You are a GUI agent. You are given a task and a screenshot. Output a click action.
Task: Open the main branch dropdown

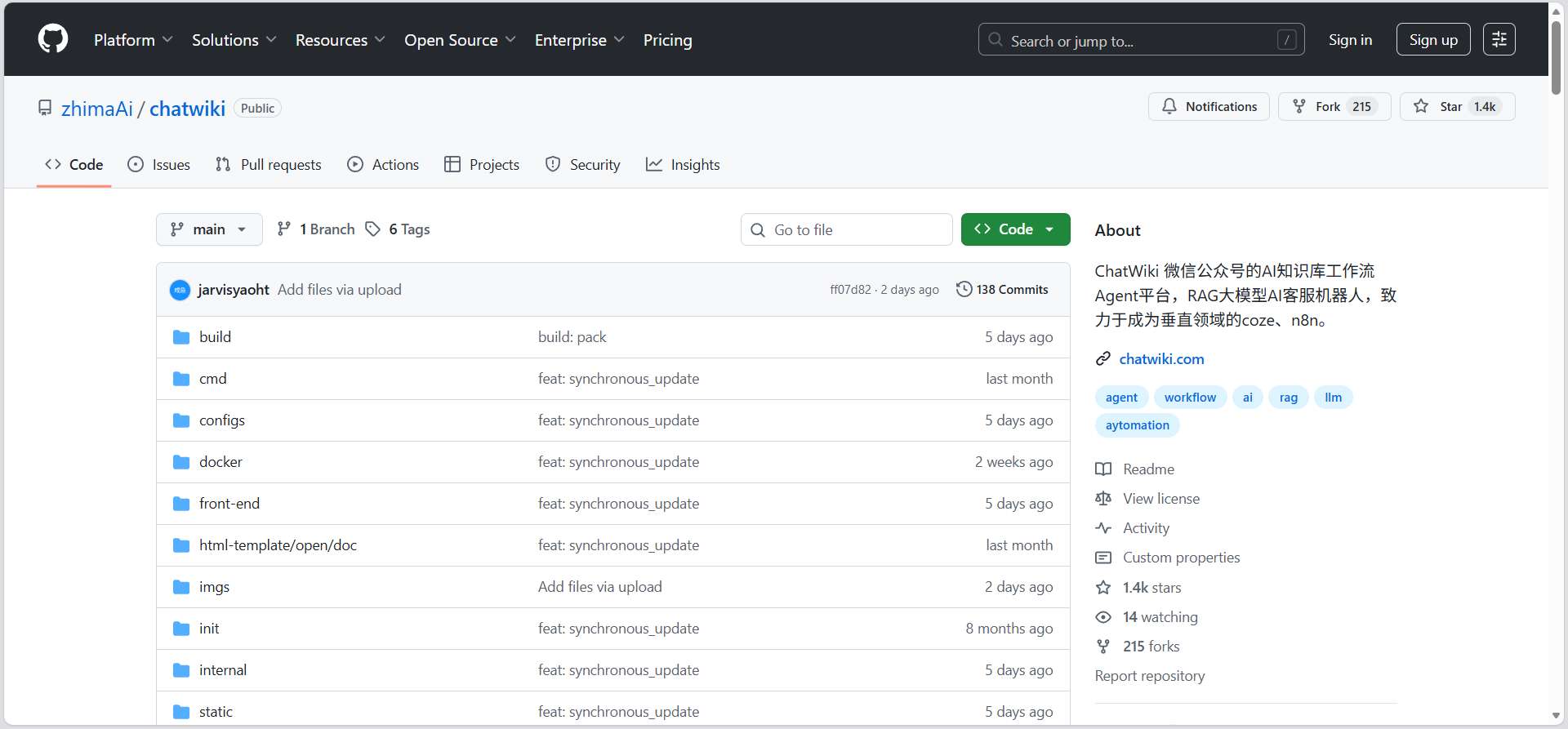click(209, 229)
